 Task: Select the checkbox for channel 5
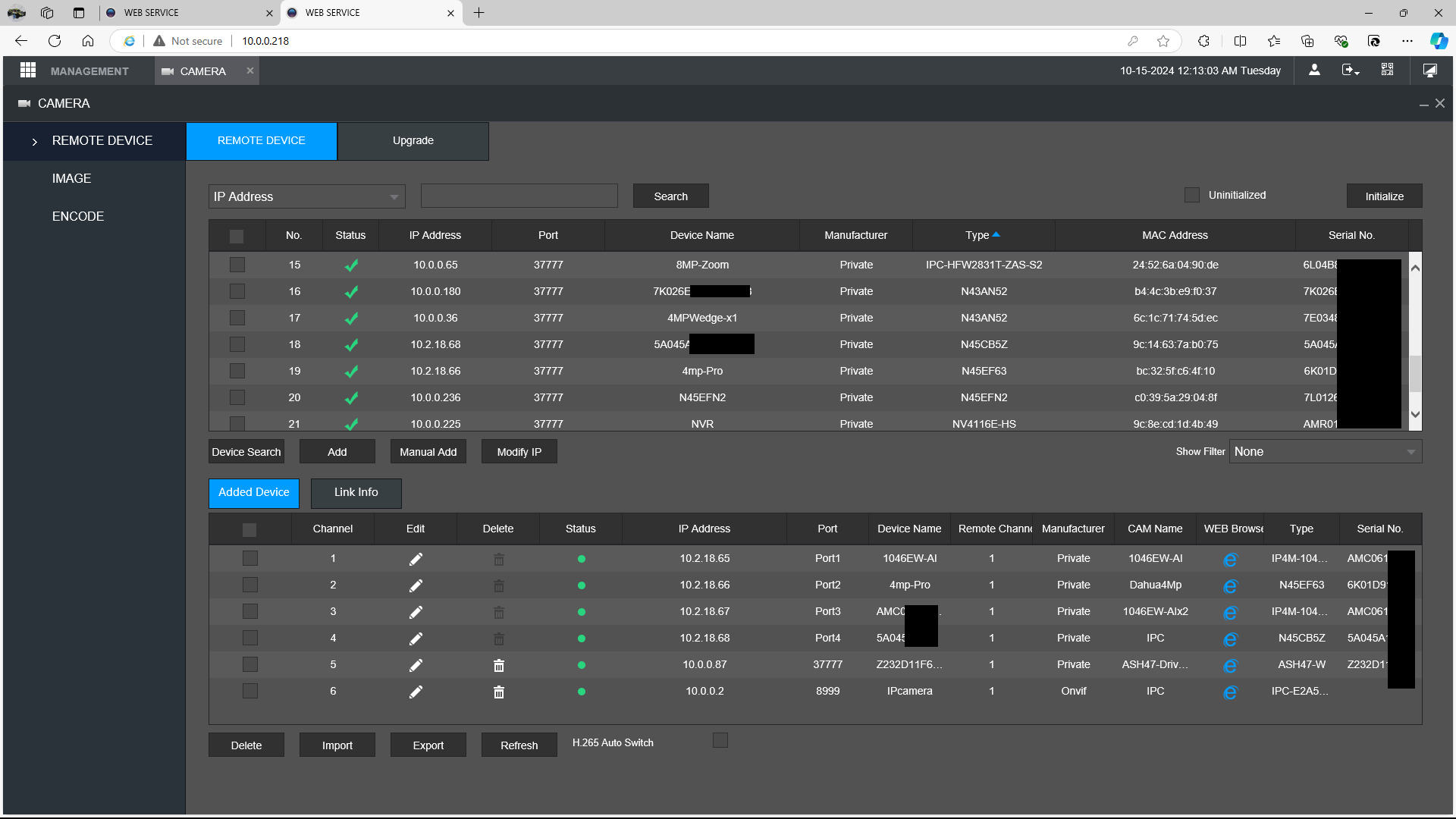250,664
